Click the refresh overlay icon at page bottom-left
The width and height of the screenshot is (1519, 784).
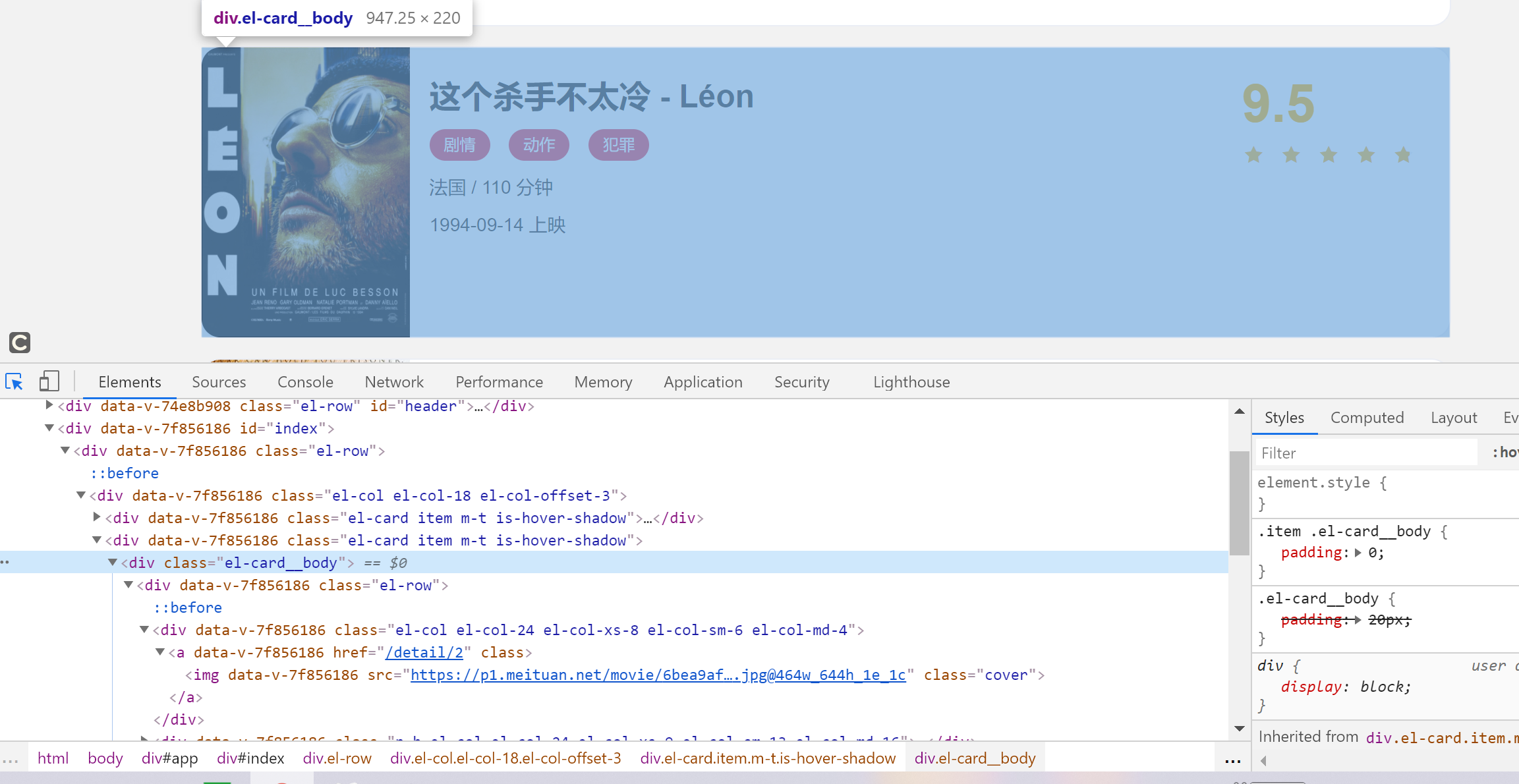(20, 343)
